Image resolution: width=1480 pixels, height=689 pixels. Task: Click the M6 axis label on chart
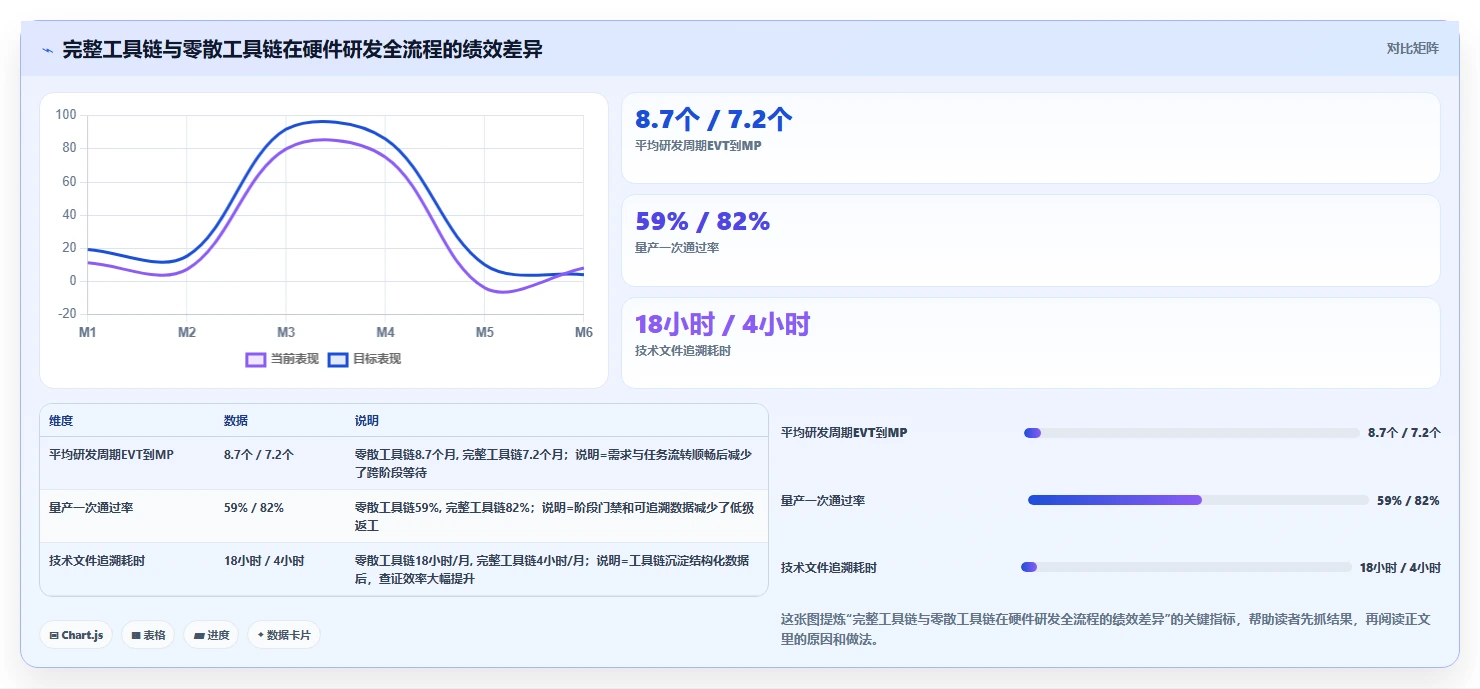coord(583,332)
